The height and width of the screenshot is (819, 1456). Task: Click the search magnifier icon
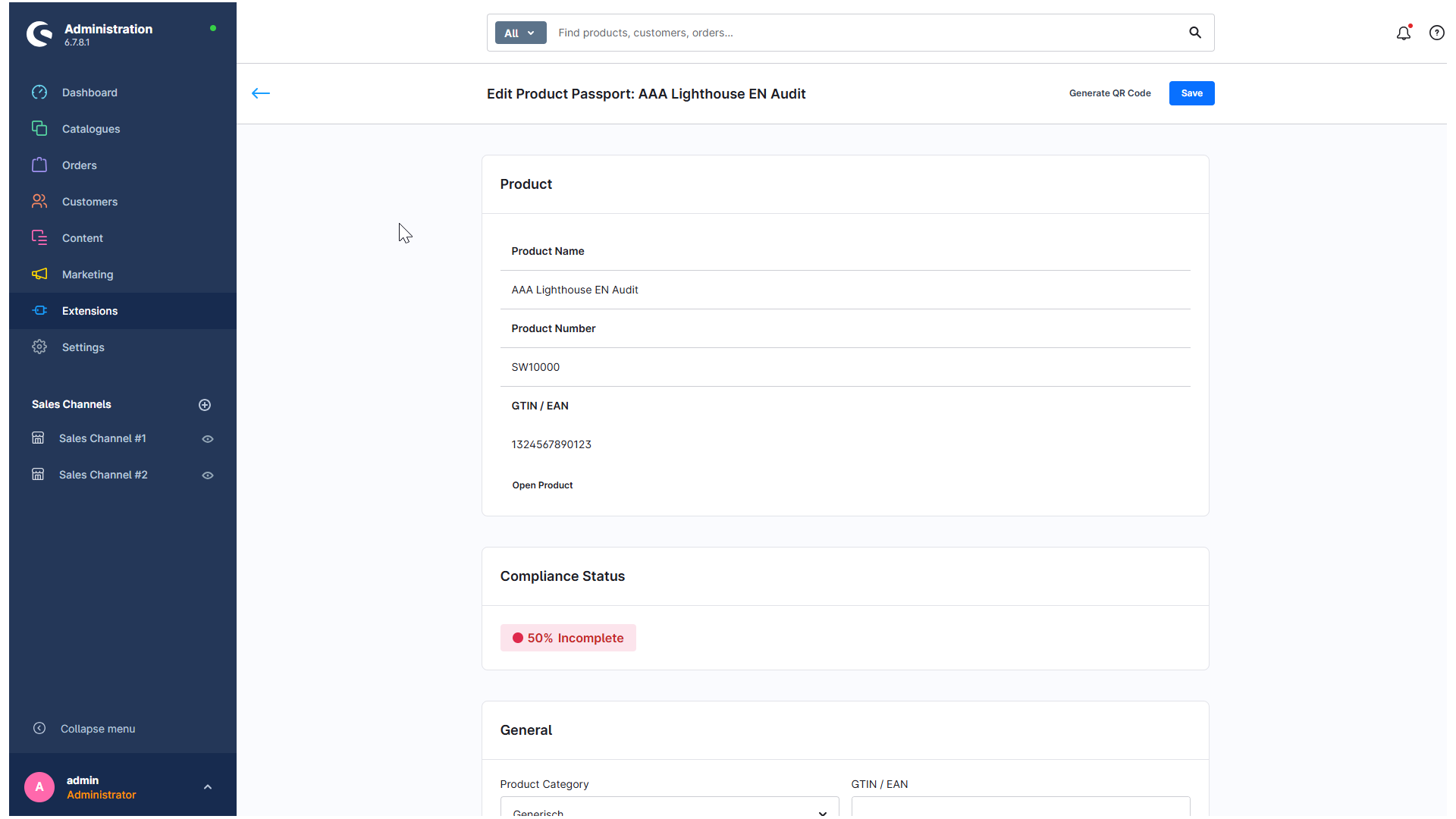pos(1195,33)
